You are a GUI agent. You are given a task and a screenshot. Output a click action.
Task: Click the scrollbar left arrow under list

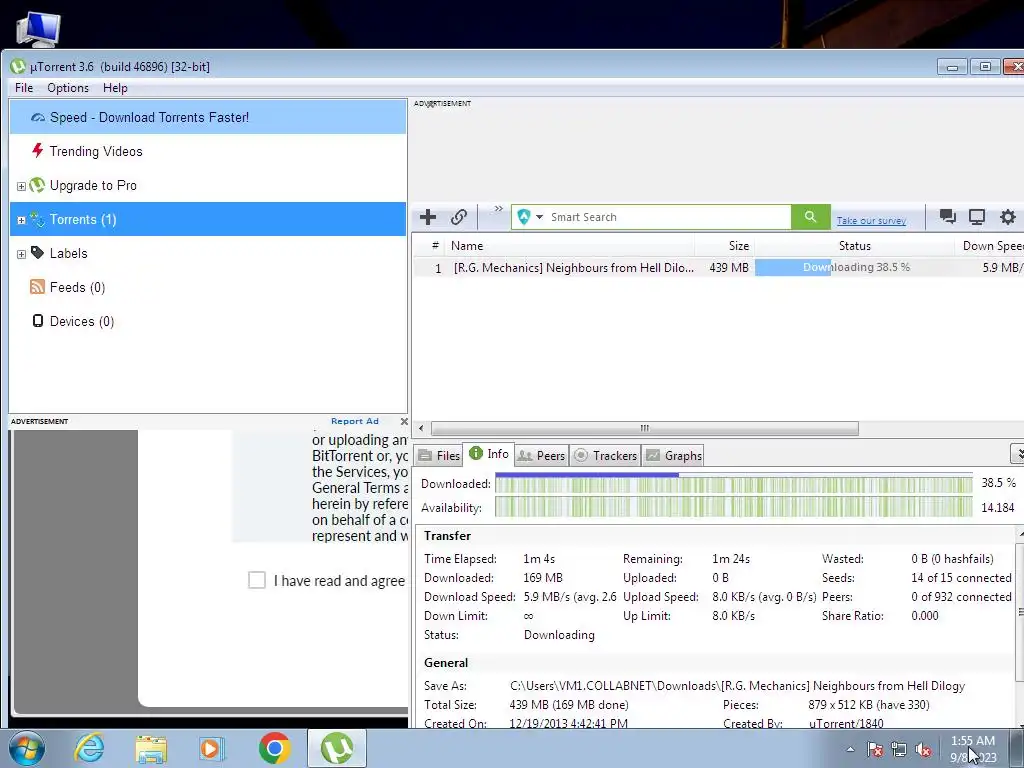pyautogui.click(x=421, y=428)
